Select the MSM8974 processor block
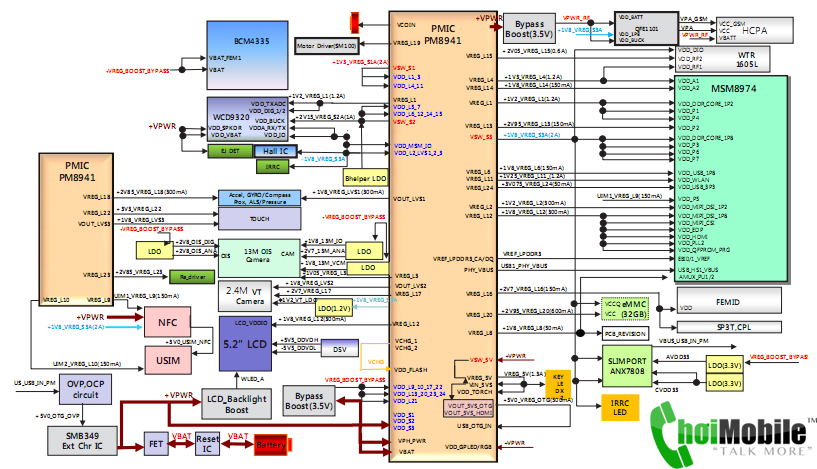The image size is (817, 469). click(731, 179)
